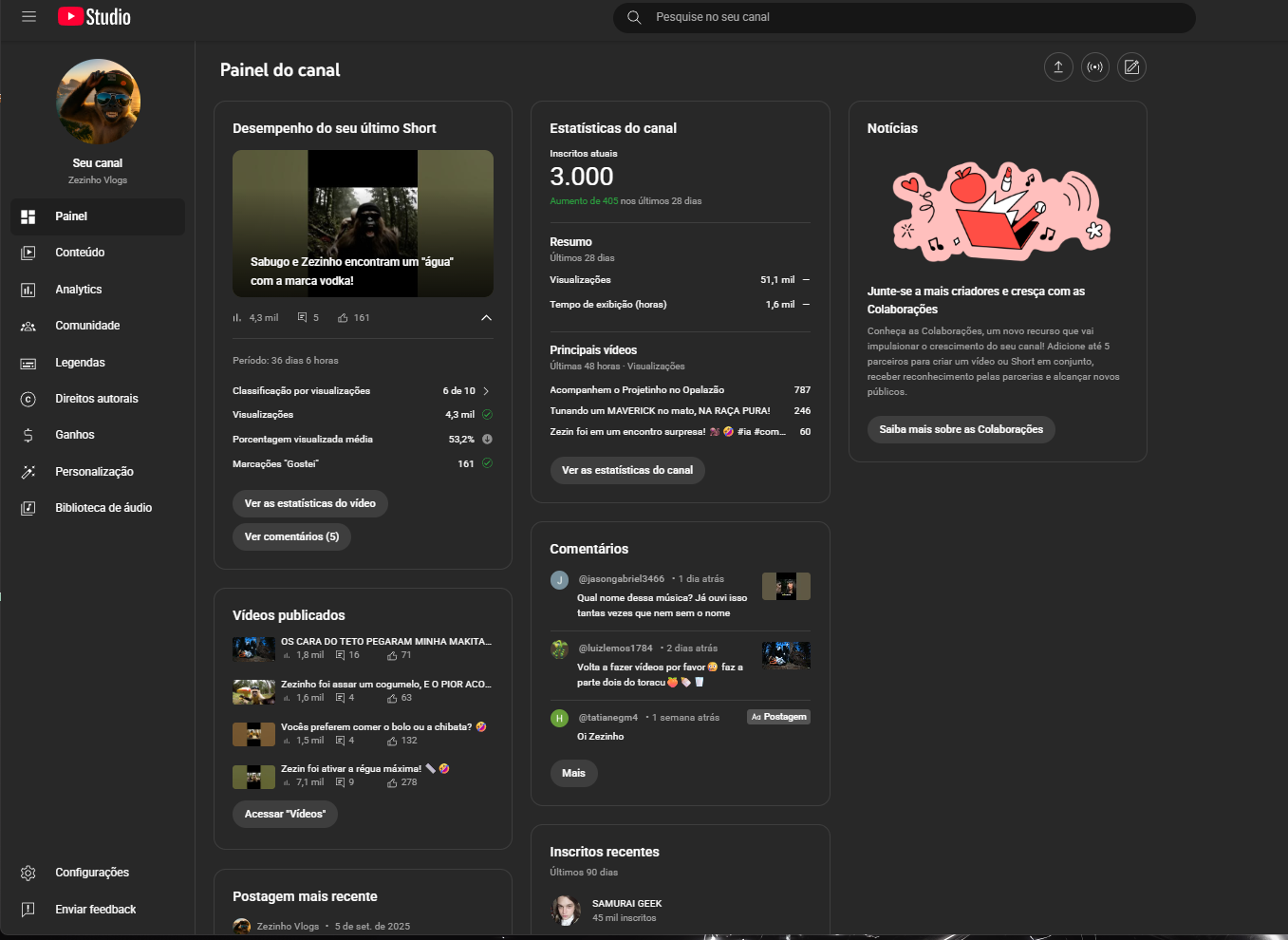This screenshot has height=940, width=1288.
Task: Open Personalização in the sidebar
Action: tap(98, 472)
